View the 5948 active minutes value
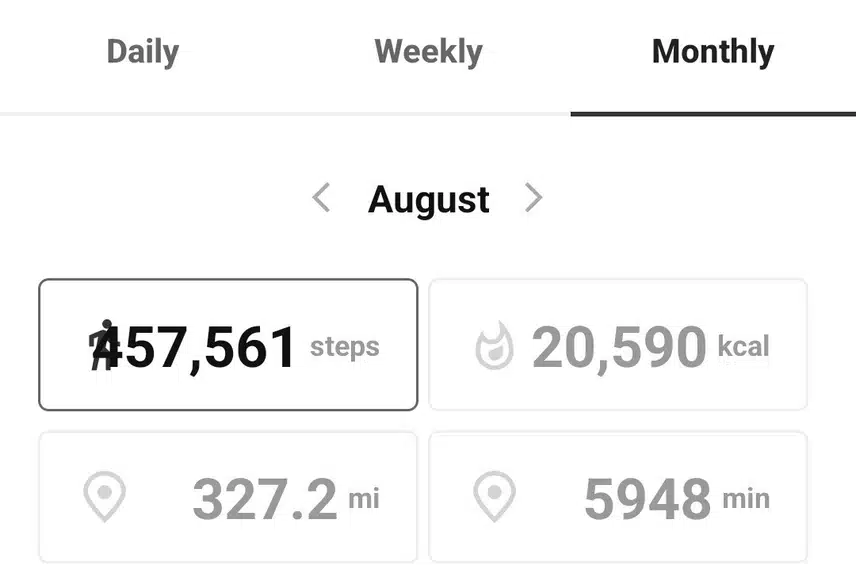Viewport: 856px width, 573px height. [647, 498]
